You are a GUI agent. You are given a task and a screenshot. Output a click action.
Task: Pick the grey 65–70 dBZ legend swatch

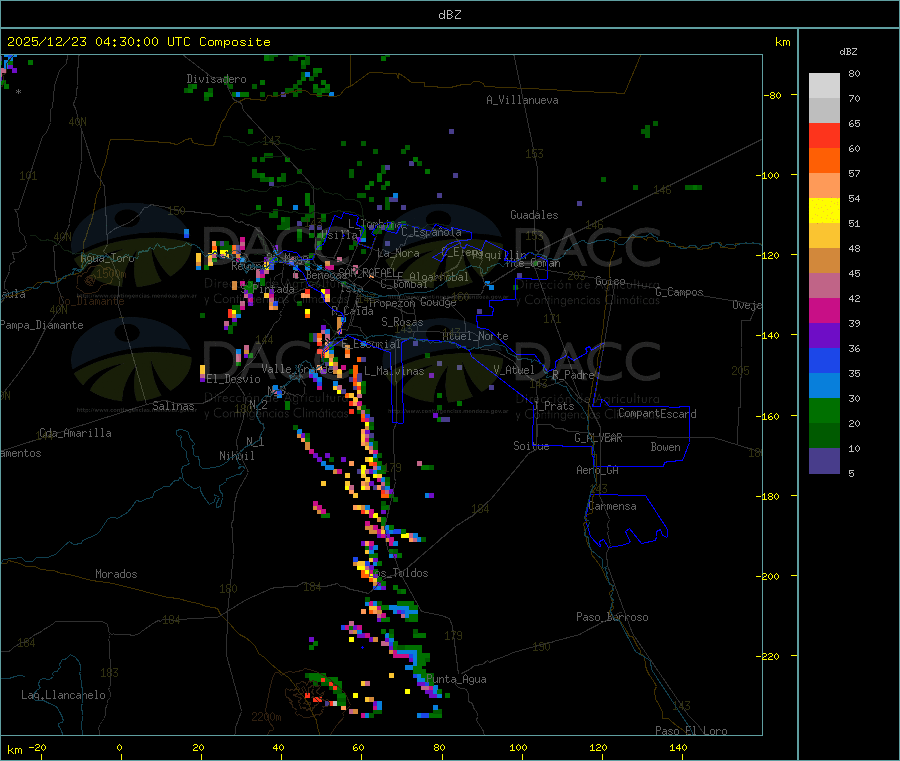824,111
